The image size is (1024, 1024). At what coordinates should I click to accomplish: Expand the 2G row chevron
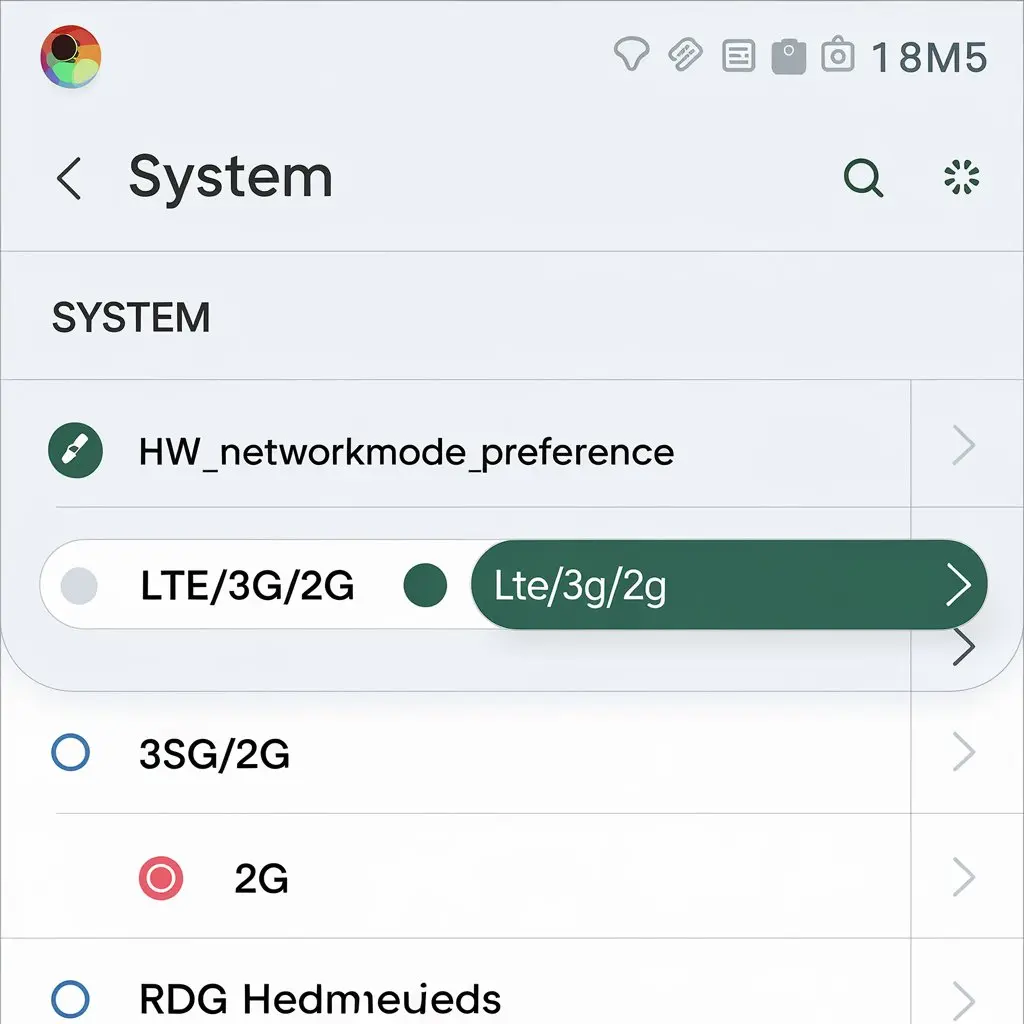pos(964,877)
